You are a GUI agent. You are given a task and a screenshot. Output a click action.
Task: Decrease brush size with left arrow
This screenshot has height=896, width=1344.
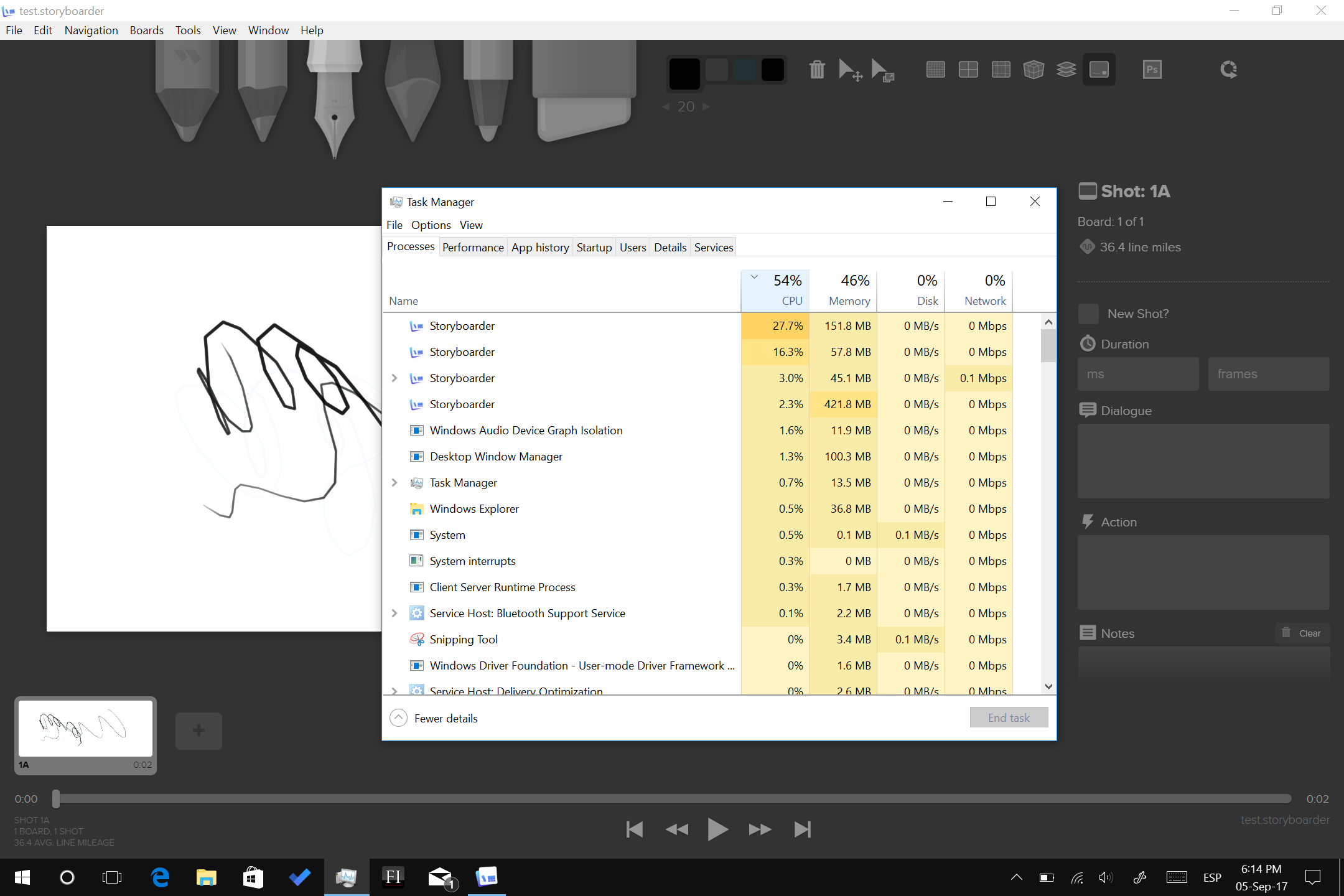[x=666, y=106]
